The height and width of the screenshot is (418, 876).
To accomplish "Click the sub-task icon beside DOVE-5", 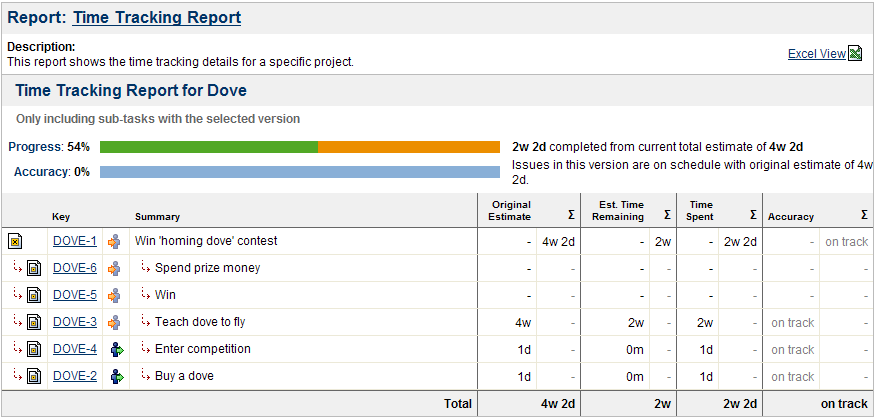I will coord(33,295).
